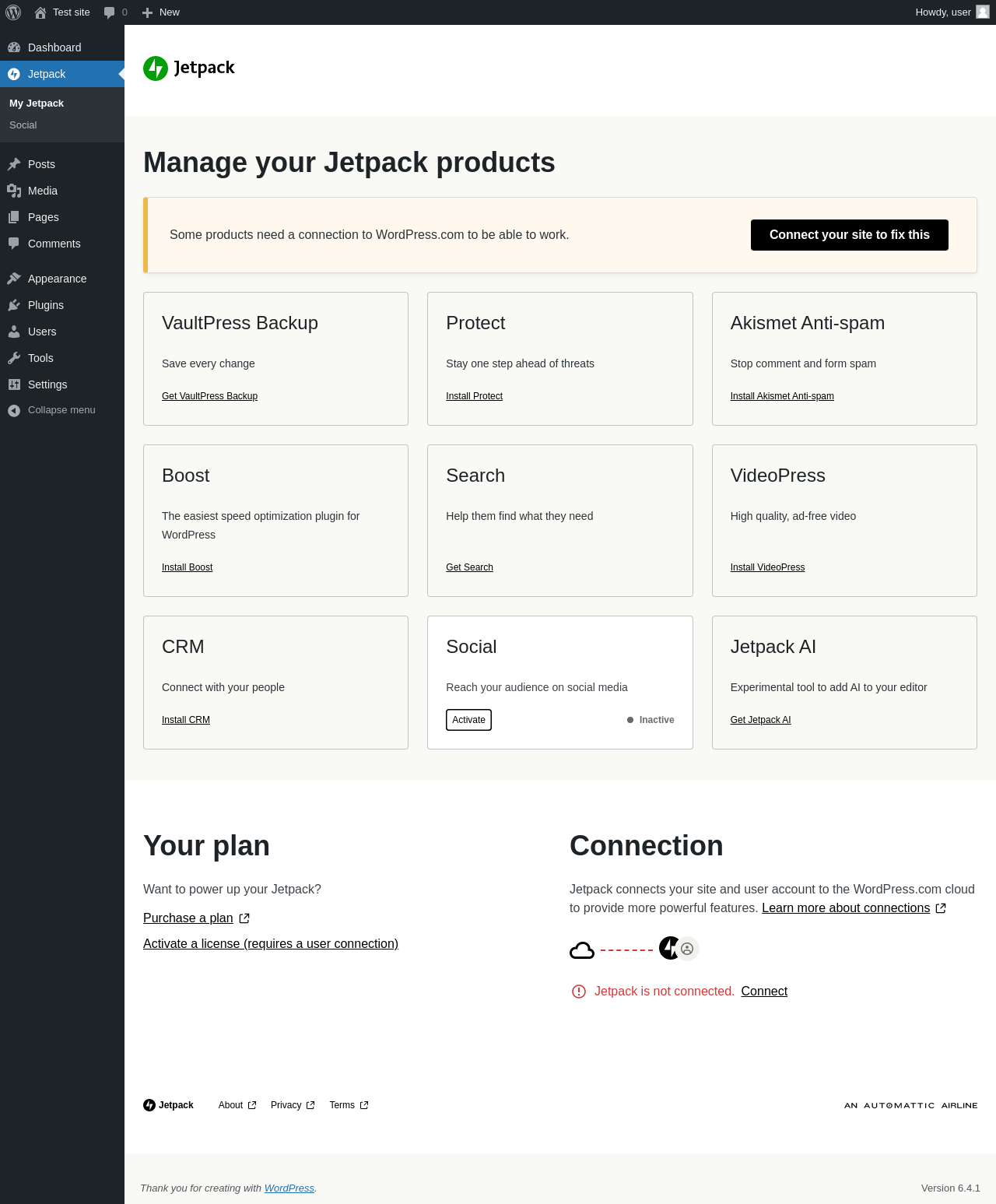Open the Tools sidebar menu
The image size is (996, 1204).
tap(40, 358)
